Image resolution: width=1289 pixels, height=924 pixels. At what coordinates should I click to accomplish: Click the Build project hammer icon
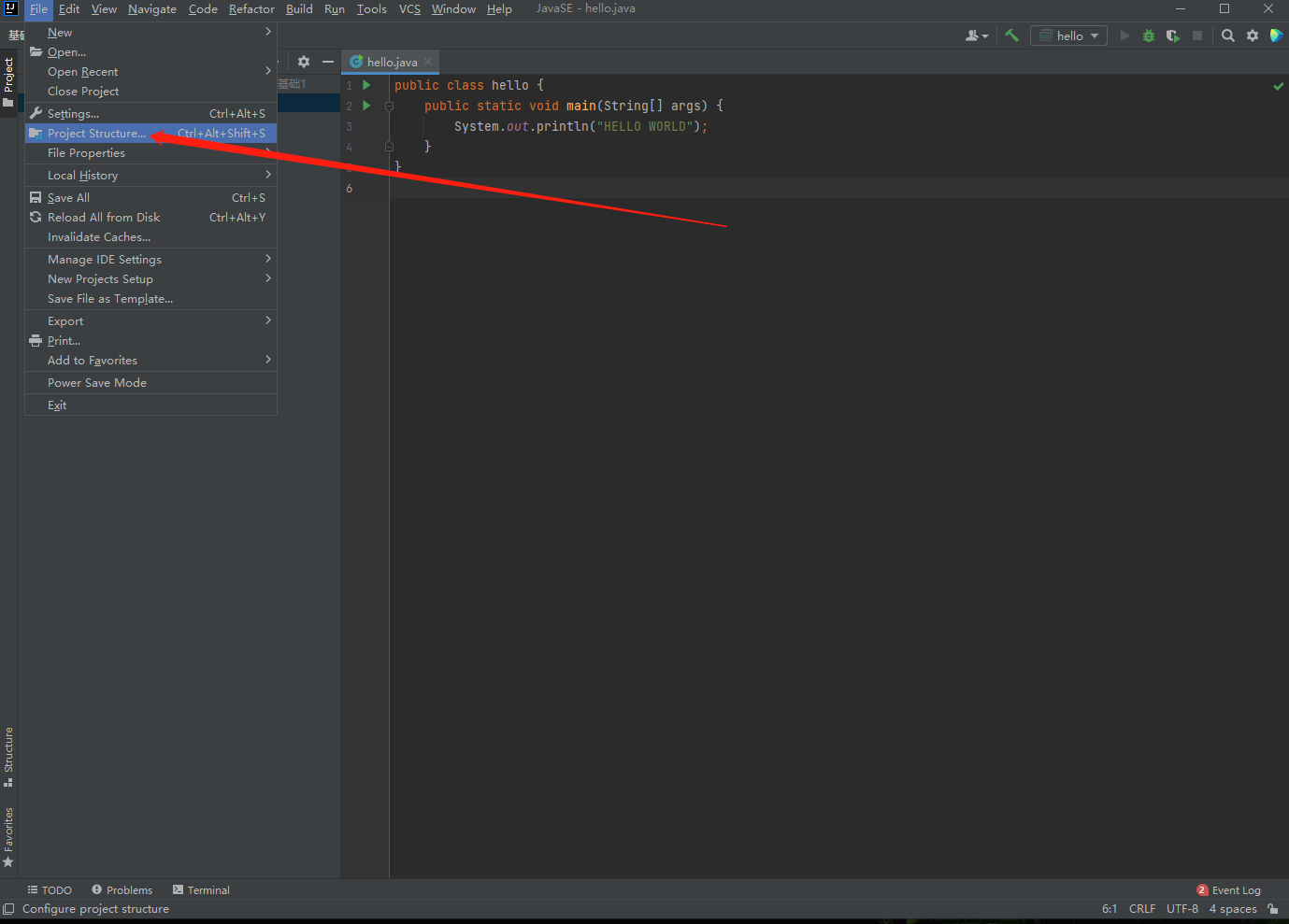click(1011, 36)
